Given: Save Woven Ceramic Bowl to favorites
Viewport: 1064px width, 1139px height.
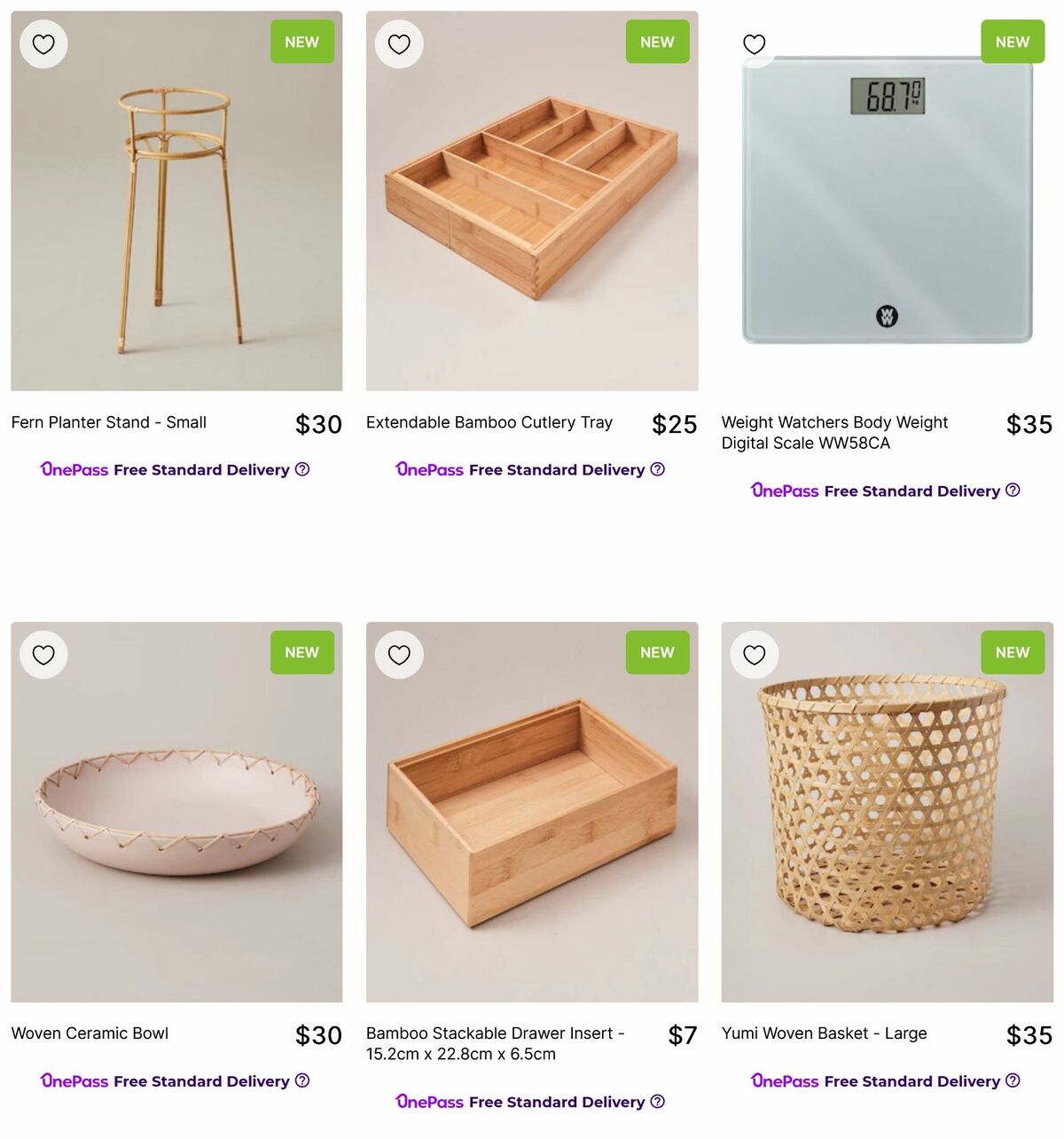Looking at the screenshot, I should [x=43, y=655].
